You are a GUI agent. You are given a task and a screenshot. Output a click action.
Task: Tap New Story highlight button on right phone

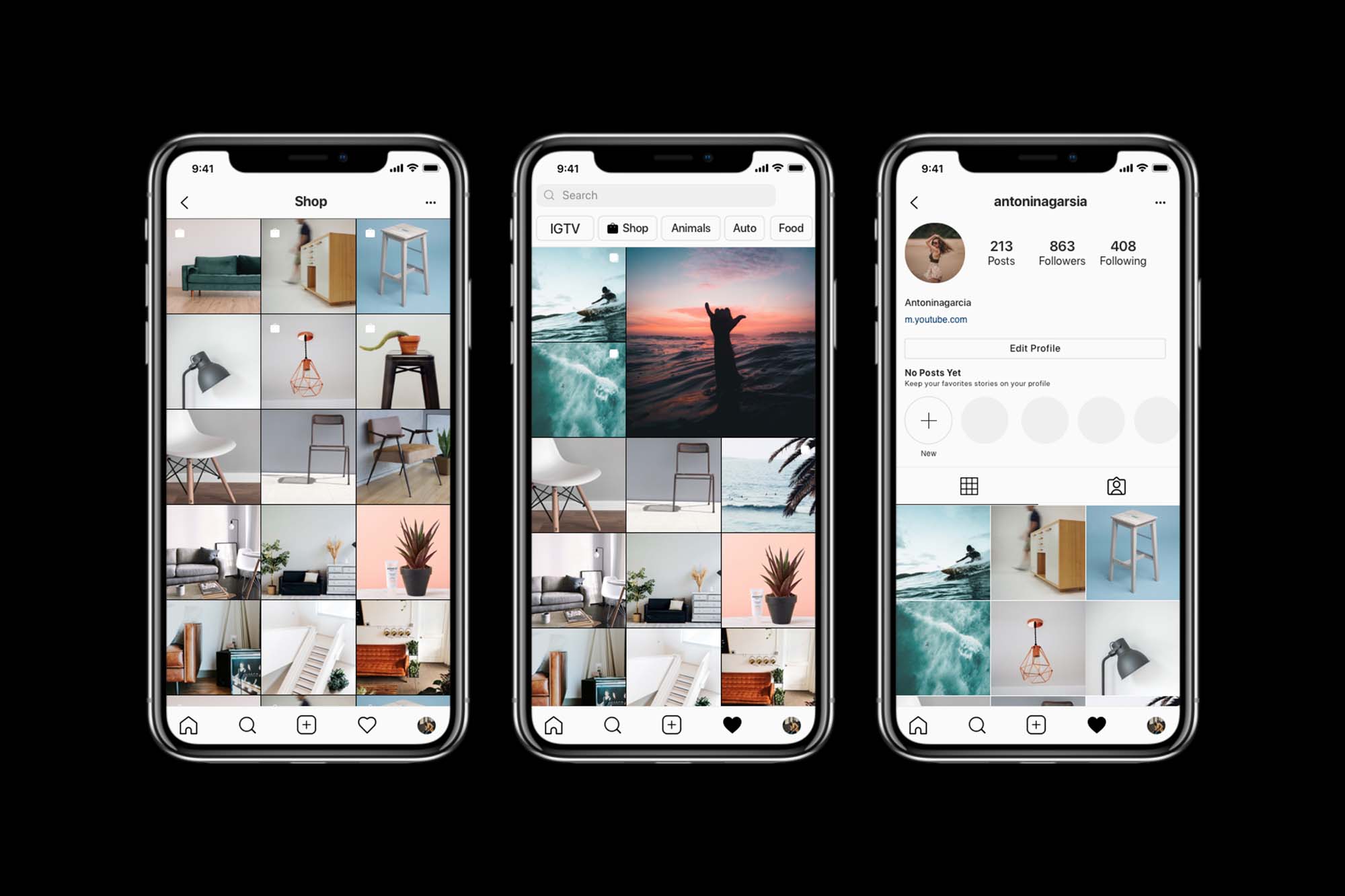point(928,421)
